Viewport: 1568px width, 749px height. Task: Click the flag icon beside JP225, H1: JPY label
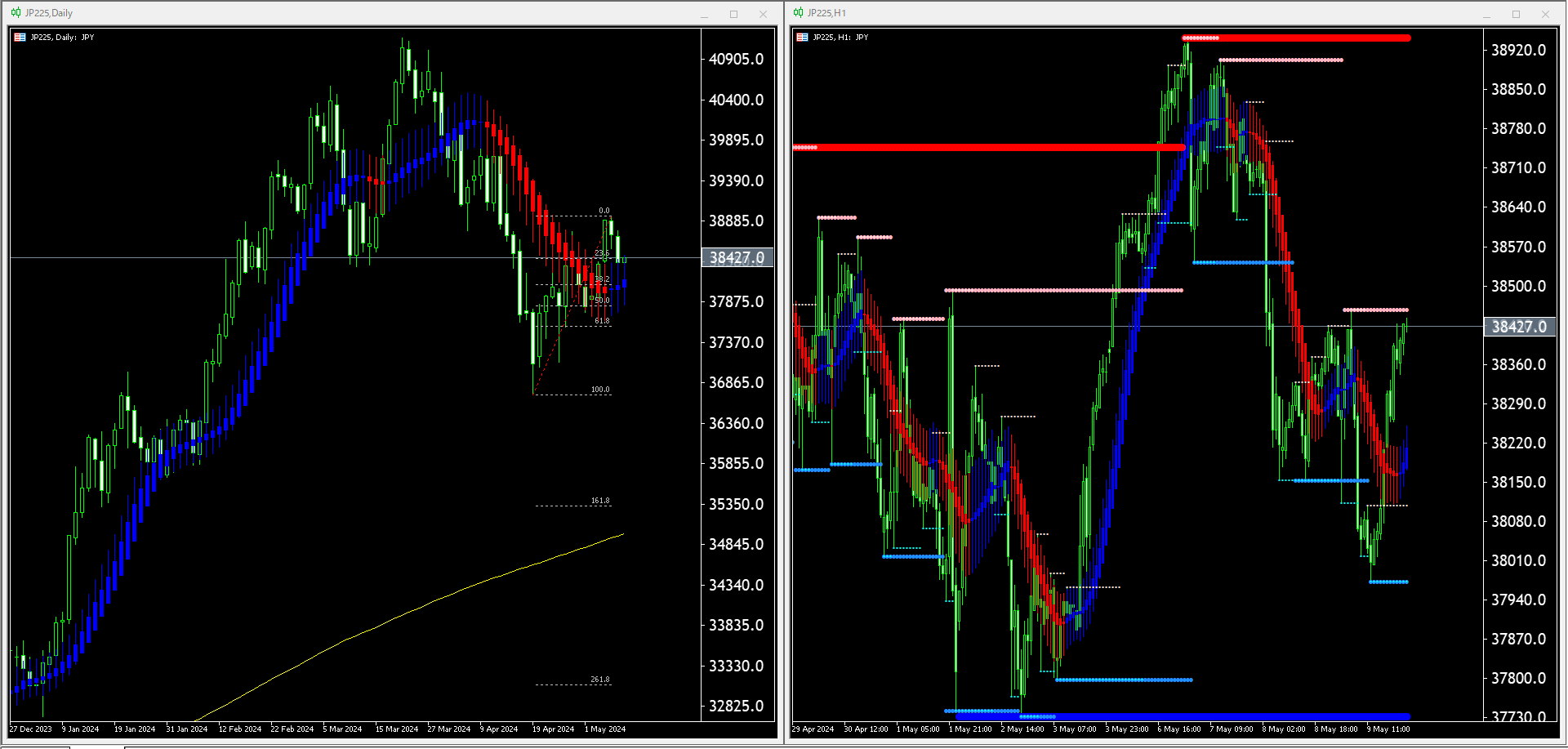pyautogui.click(x=803, y=38)
